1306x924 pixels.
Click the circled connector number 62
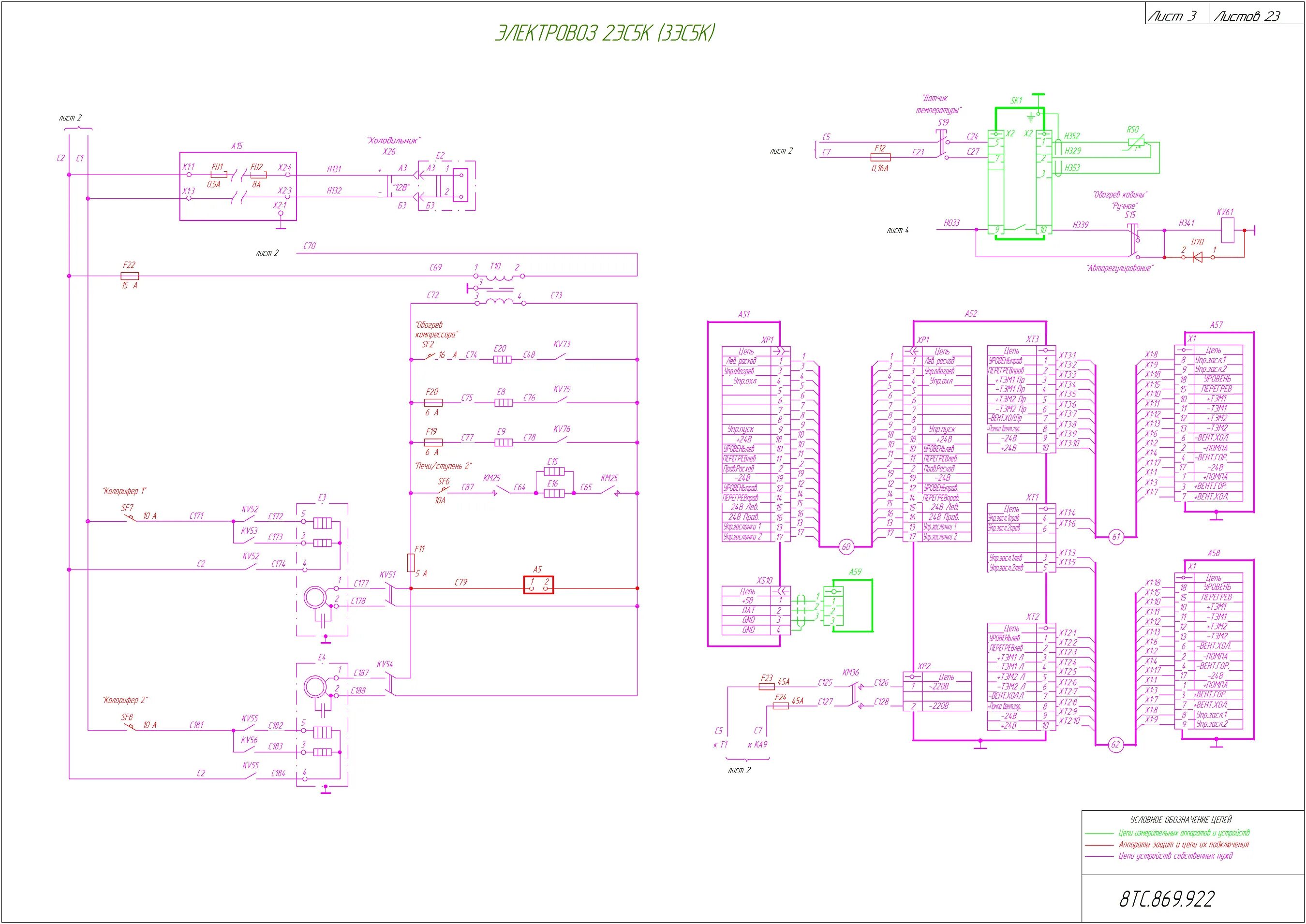pos(1116,745)
